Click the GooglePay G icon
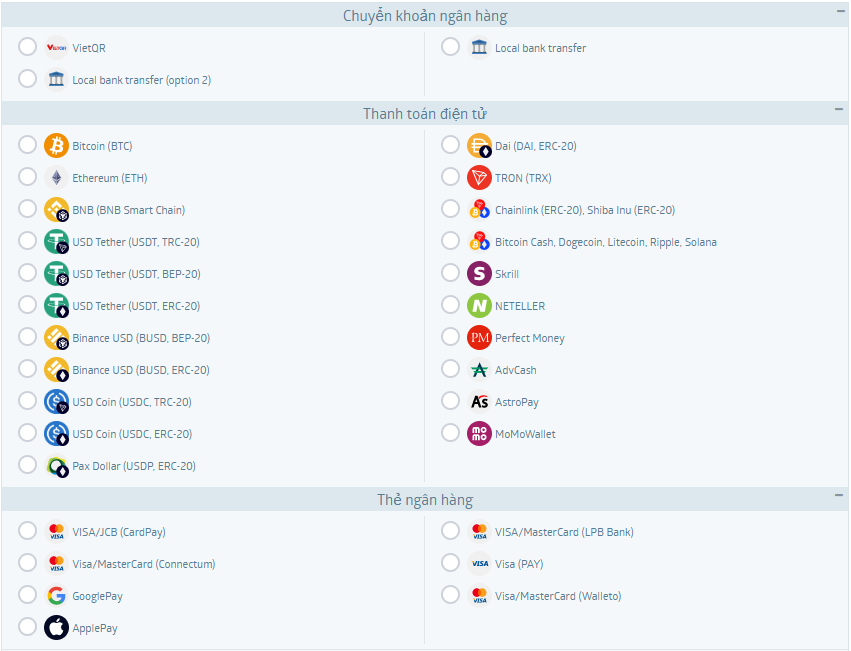Viewport: 851px width, 651px height. [x=56, y=596]
